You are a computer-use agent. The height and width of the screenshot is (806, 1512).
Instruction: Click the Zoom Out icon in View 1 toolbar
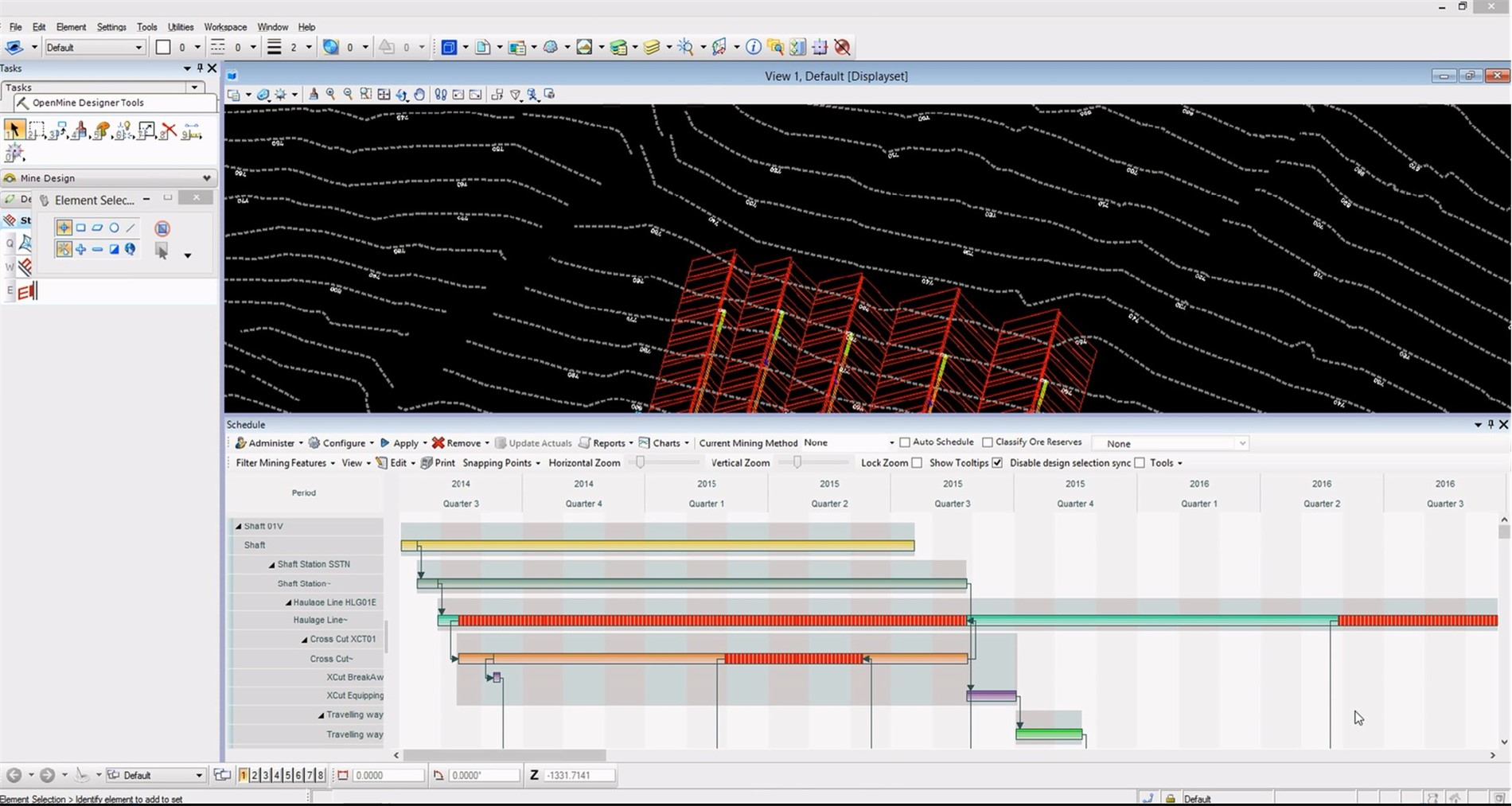348,94
